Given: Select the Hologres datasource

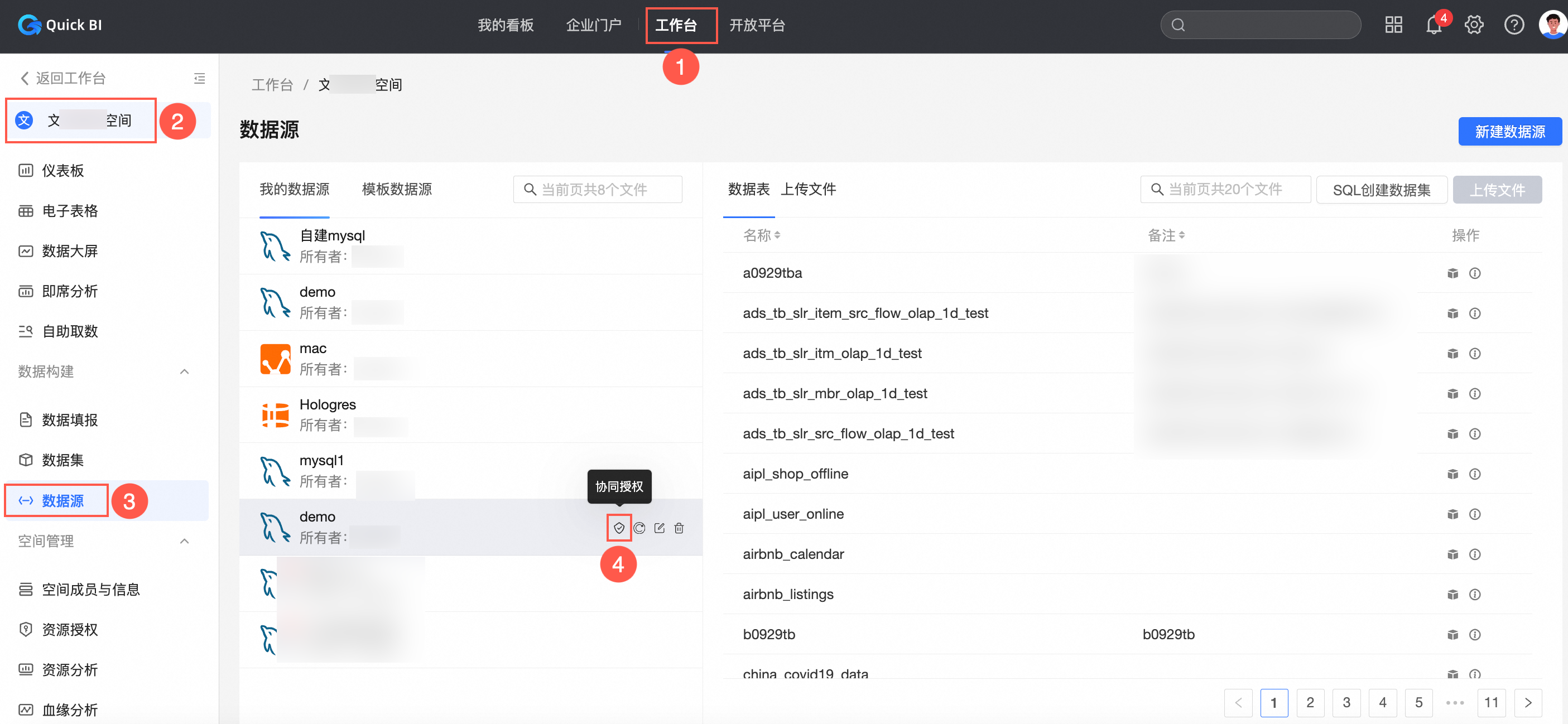Looking at the screenshot, I should tap(470, 414).
